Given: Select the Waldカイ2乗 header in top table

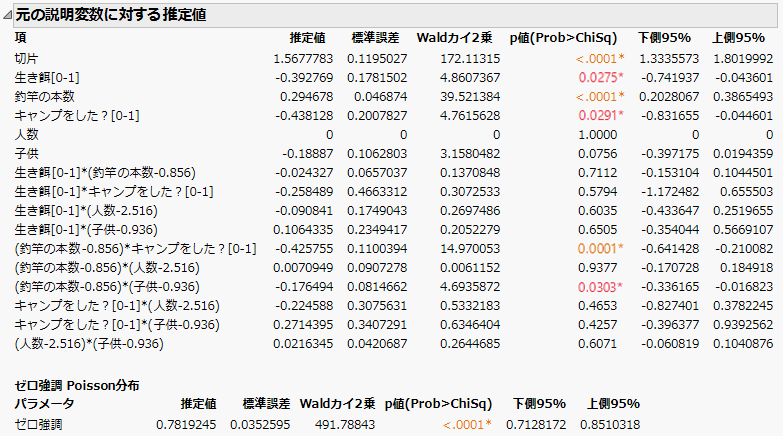Looking at the screenshot, I should [x=454, y=37].
